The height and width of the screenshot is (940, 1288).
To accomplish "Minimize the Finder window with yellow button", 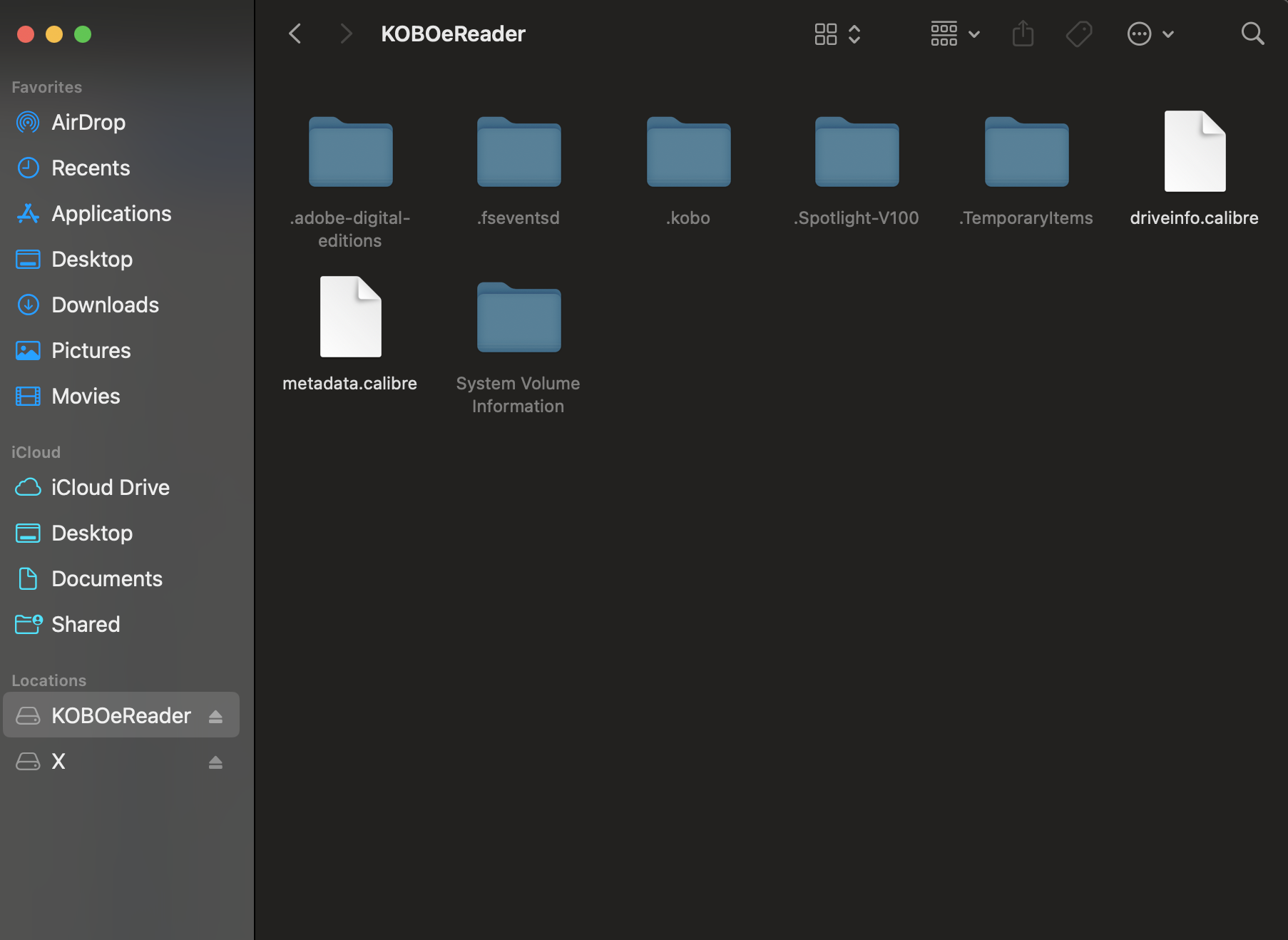I will pos(54,34).
